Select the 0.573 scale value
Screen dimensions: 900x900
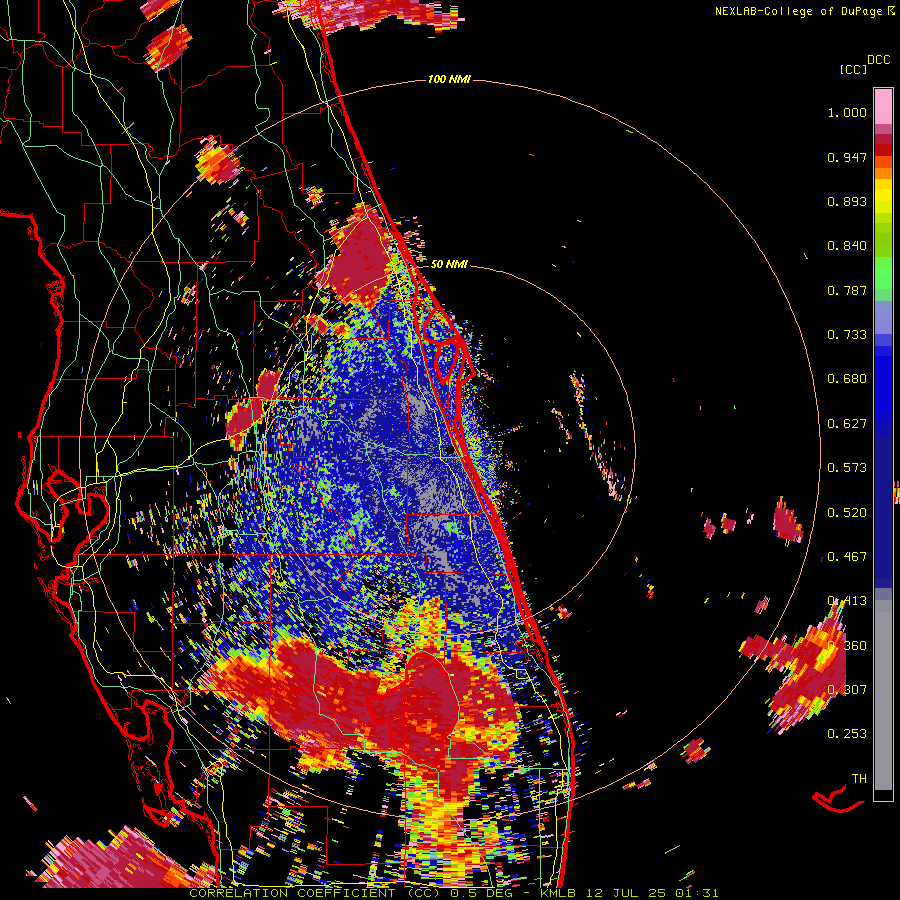847,468
